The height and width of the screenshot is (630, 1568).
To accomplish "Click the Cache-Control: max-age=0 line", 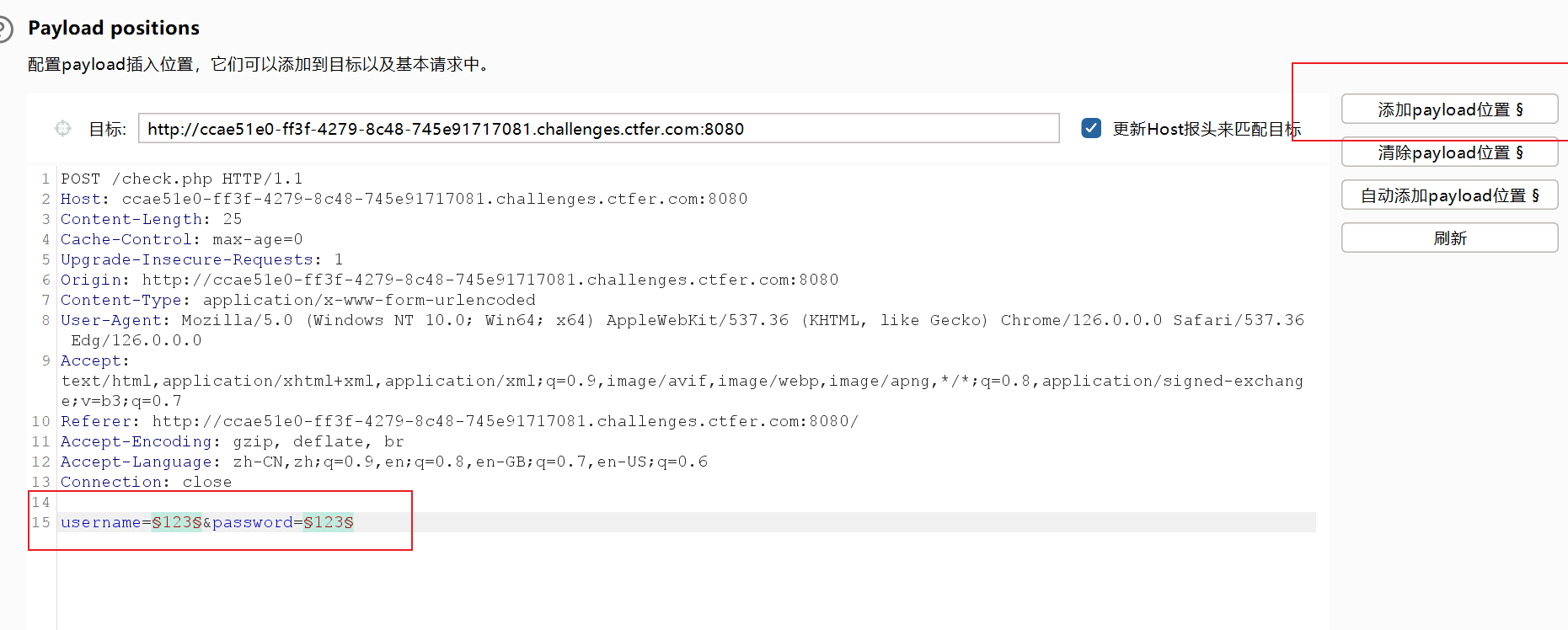I will coord(181,239).
